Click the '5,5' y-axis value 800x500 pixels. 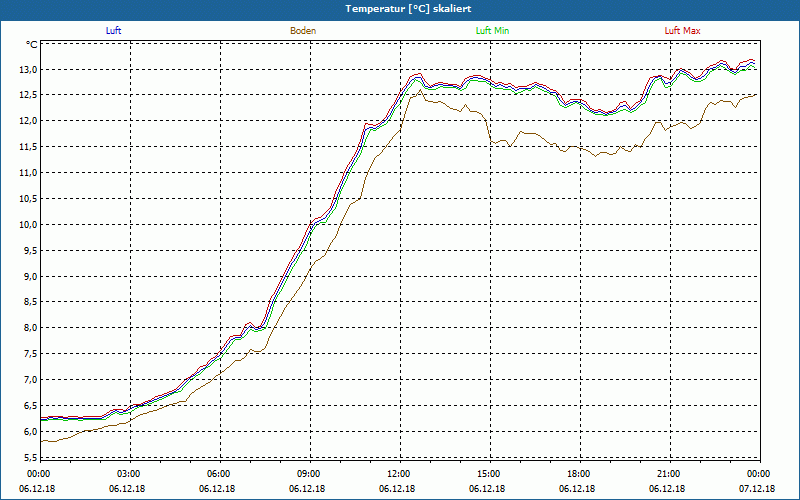(x=30, y=457)
